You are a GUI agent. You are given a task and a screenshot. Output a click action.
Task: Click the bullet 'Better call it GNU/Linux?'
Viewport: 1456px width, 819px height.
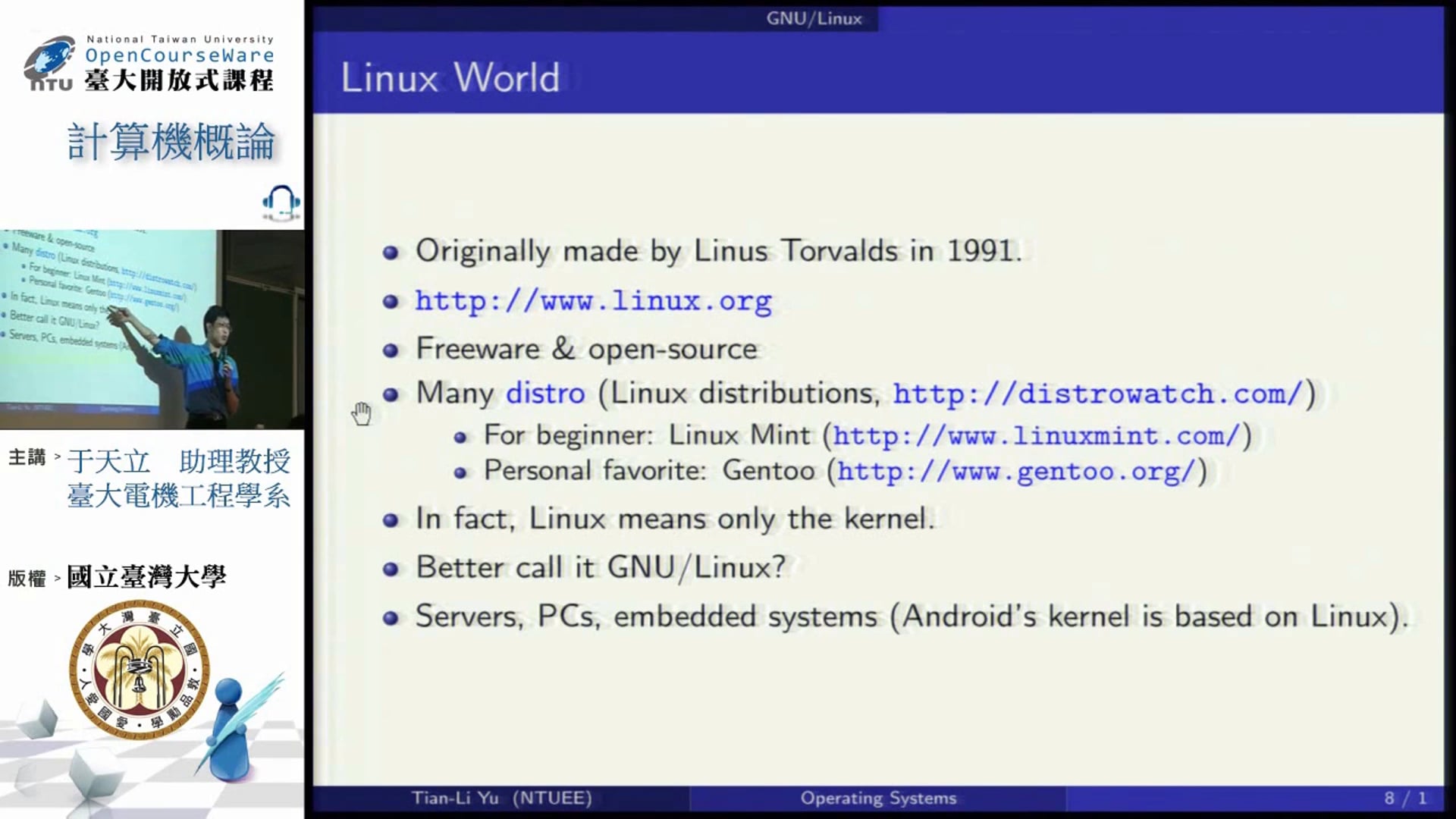click(x=601, y=567)
